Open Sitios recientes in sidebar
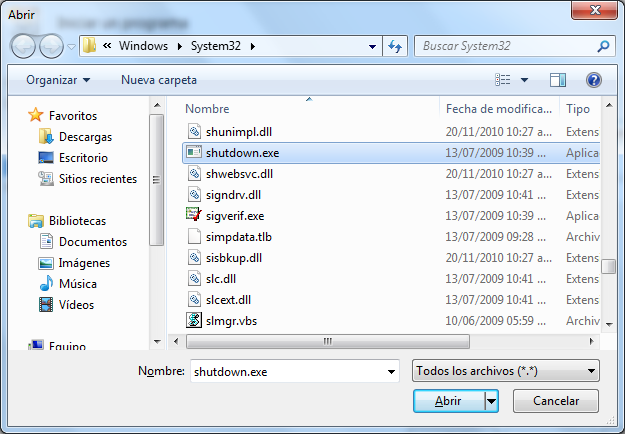Viewport: 625px width, 434px height. point(98,179)
